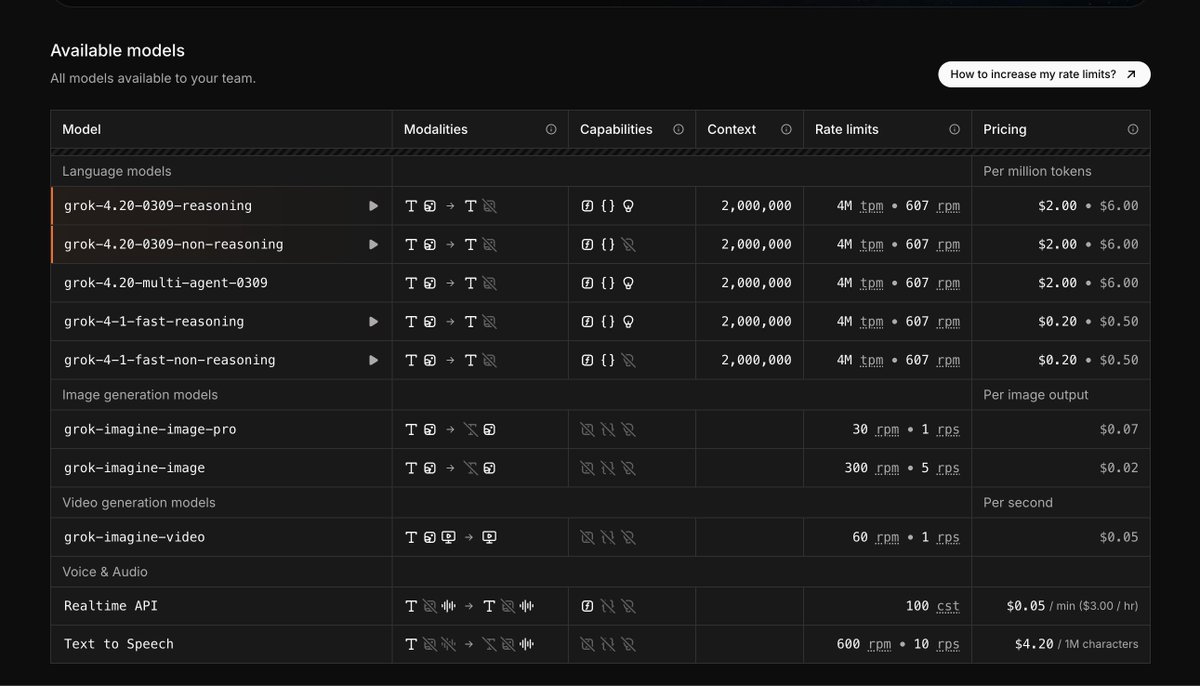This screenshot has width=1200, height=686.
Task: Click the Per second pricing label
Action: tap(1018, 503)
